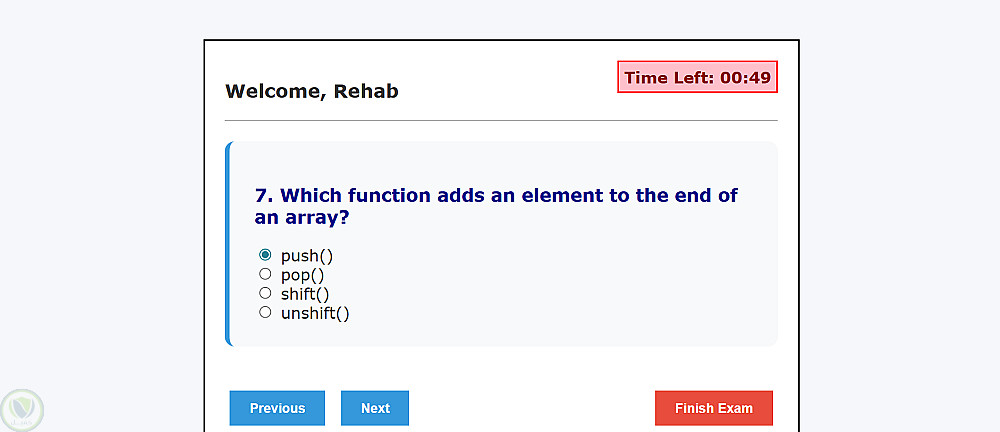Click the shield icon in bottom-left corner
The image size is (1000, 432).
(x=22, y=409)
